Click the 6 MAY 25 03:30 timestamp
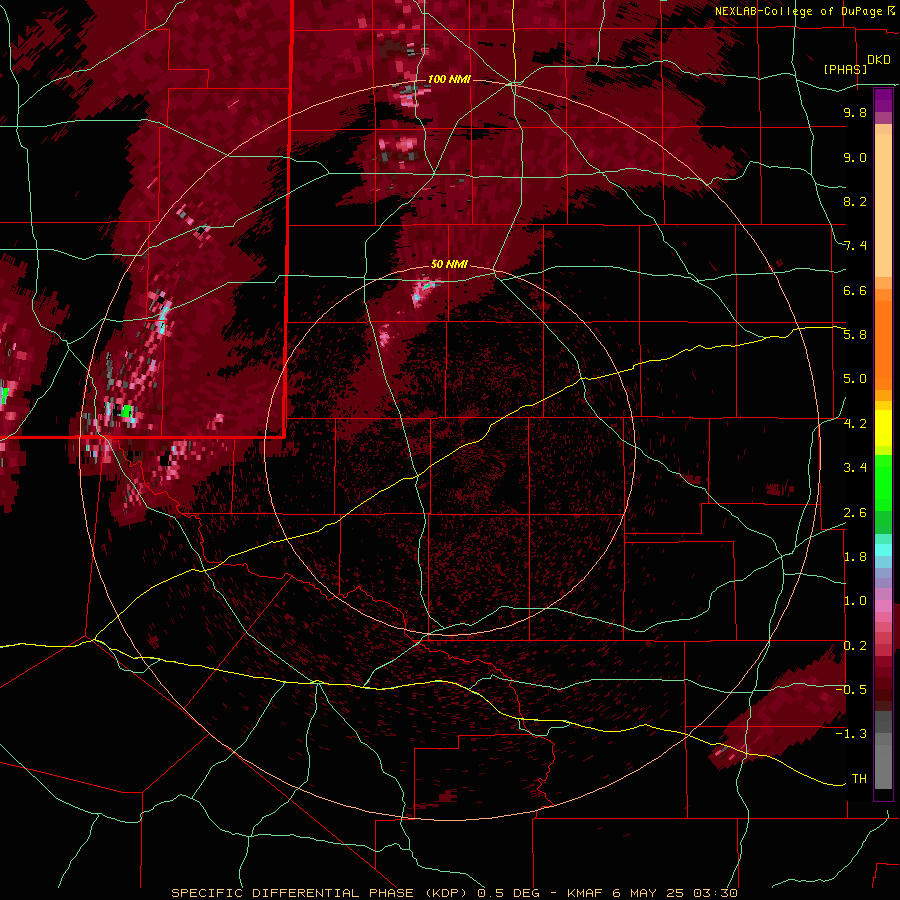 pyautogui.click(x=675, y=893)
